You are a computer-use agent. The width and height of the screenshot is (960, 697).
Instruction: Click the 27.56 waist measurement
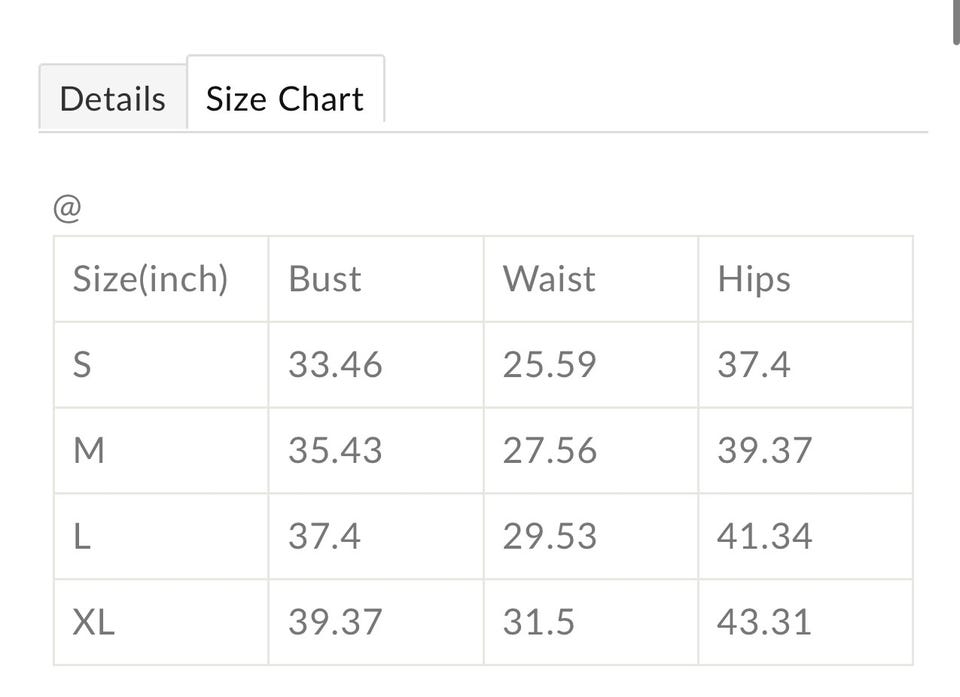coord(549,451)
